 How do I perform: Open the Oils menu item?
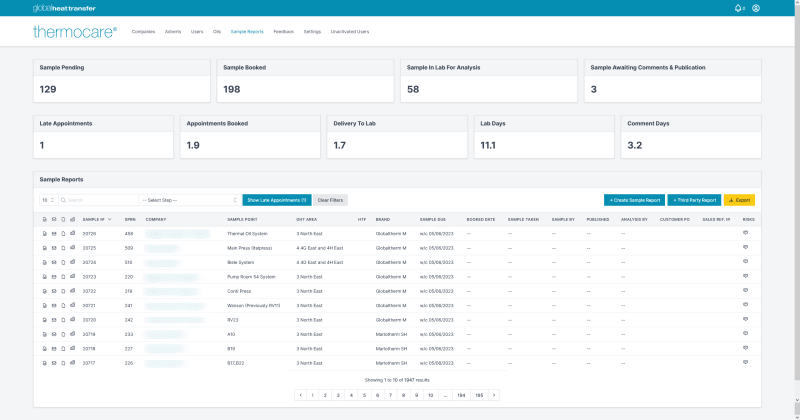[217, 32]
